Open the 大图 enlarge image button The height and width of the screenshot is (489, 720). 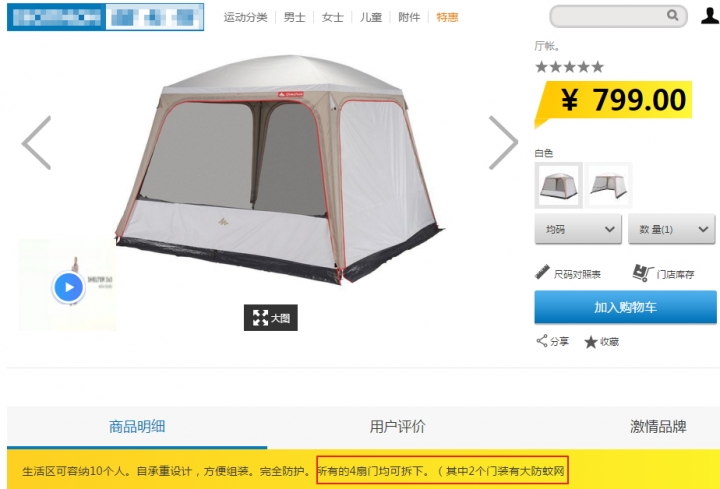pos(270,318)
